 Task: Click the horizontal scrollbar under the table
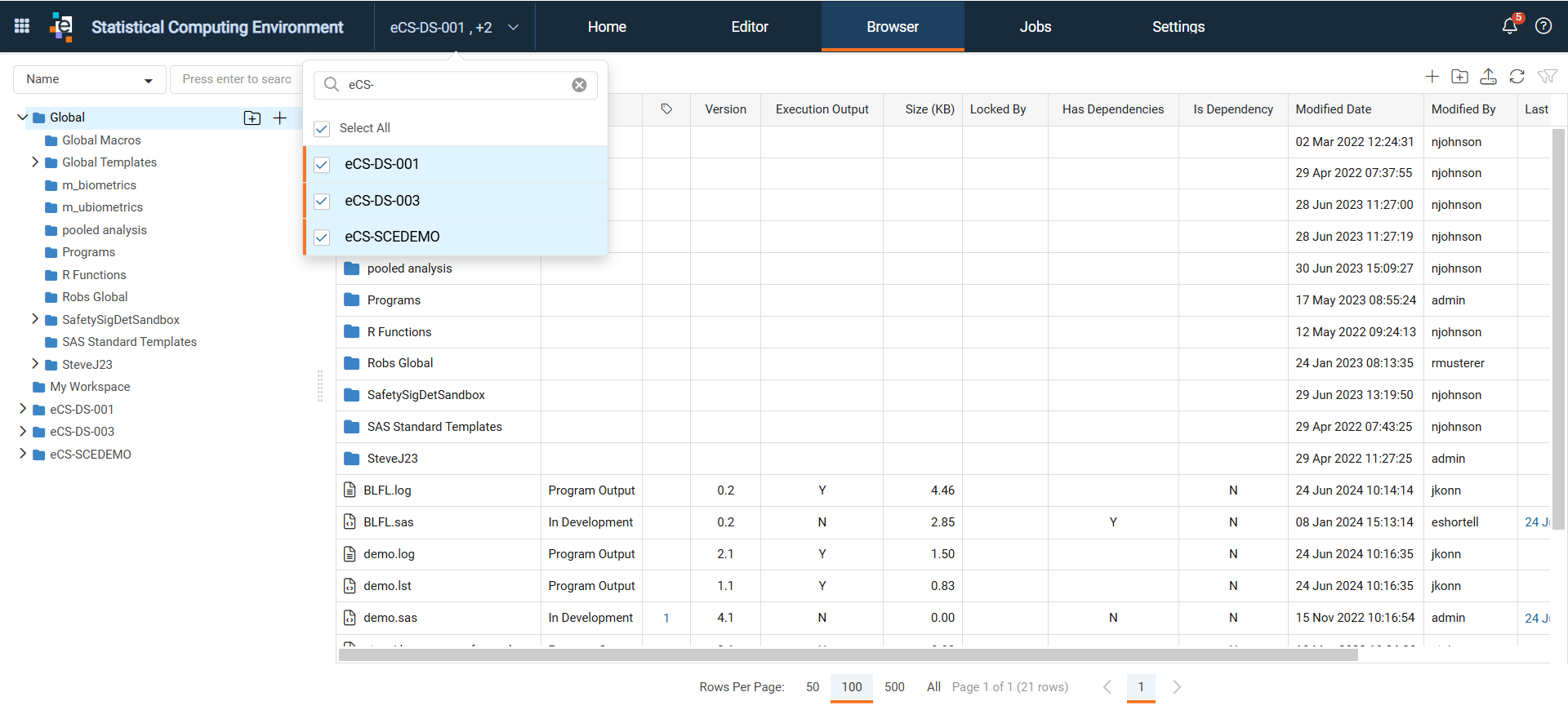[x=848, y=655]
